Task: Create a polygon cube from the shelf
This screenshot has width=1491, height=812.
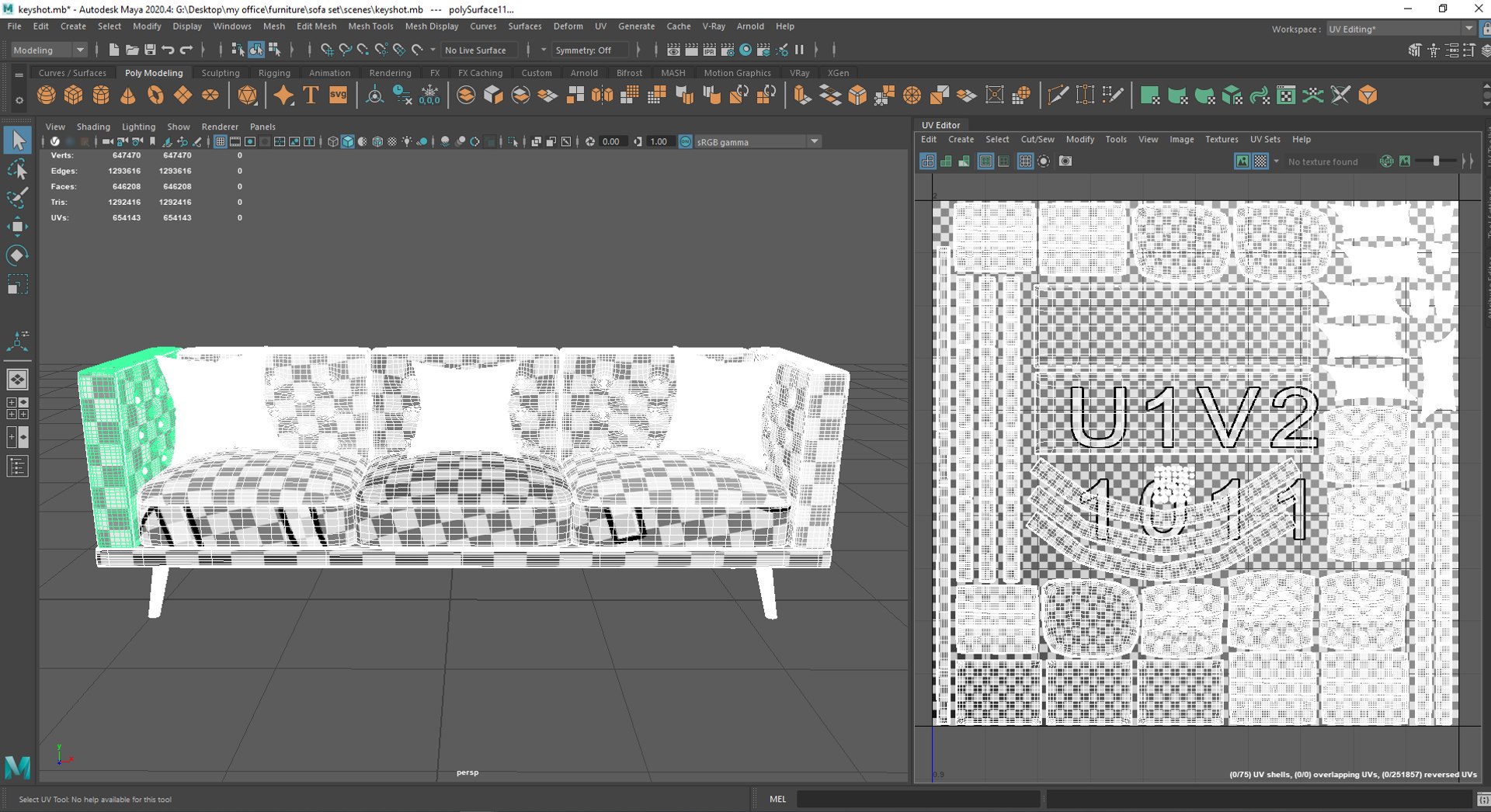Action: click(74, 95)
